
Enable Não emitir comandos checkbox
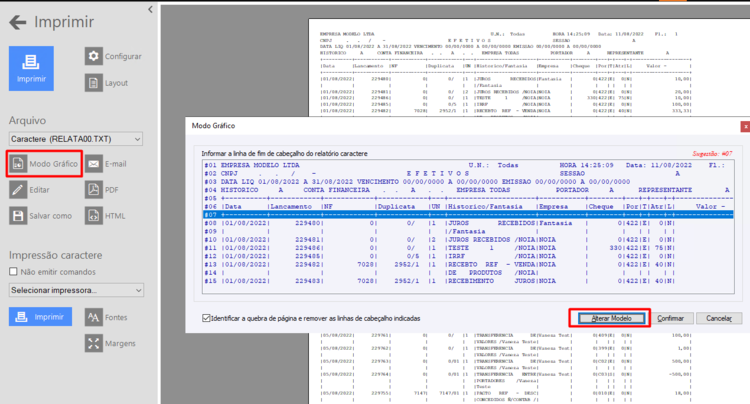coord(13,272)
